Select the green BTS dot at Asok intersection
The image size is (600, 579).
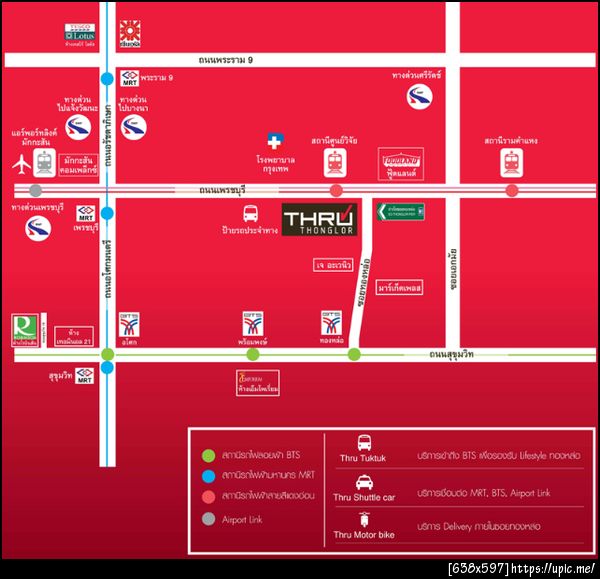point(108,354)
